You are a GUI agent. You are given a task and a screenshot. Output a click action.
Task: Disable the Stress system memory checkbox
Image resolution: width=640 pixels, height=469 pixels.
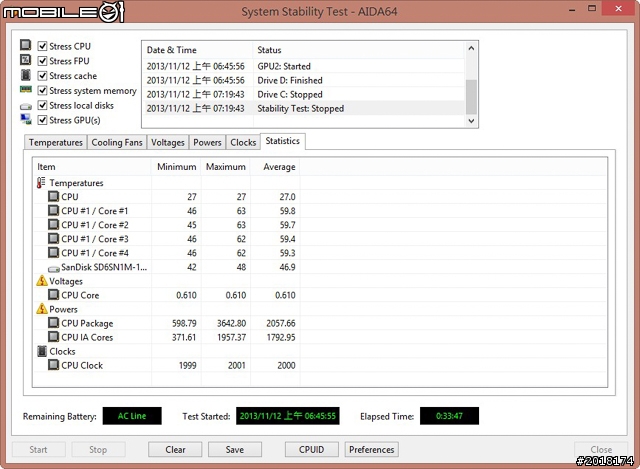click(42, 90)
